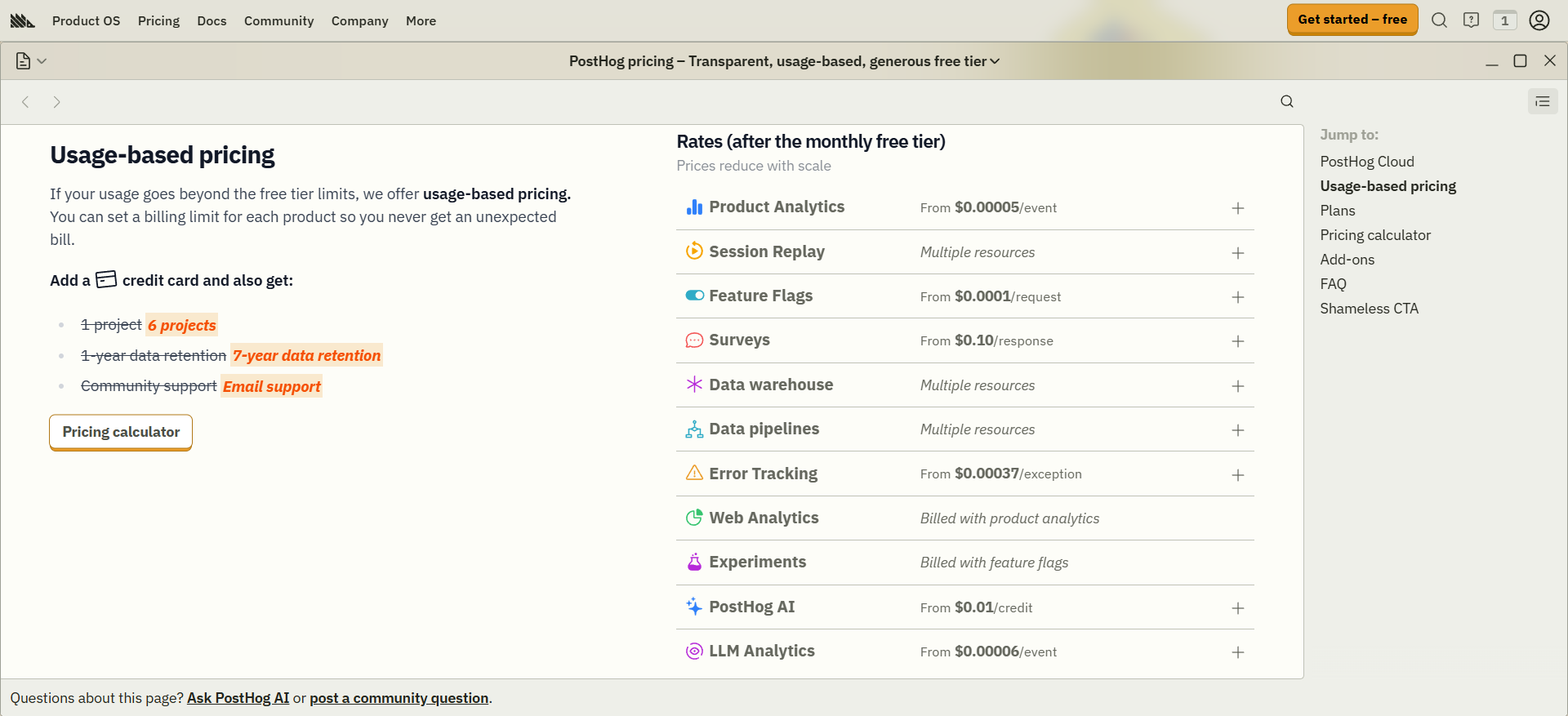1568x716 pixels.
Task: Expand the Session Replay pricing row
Action: [1237, 253]
